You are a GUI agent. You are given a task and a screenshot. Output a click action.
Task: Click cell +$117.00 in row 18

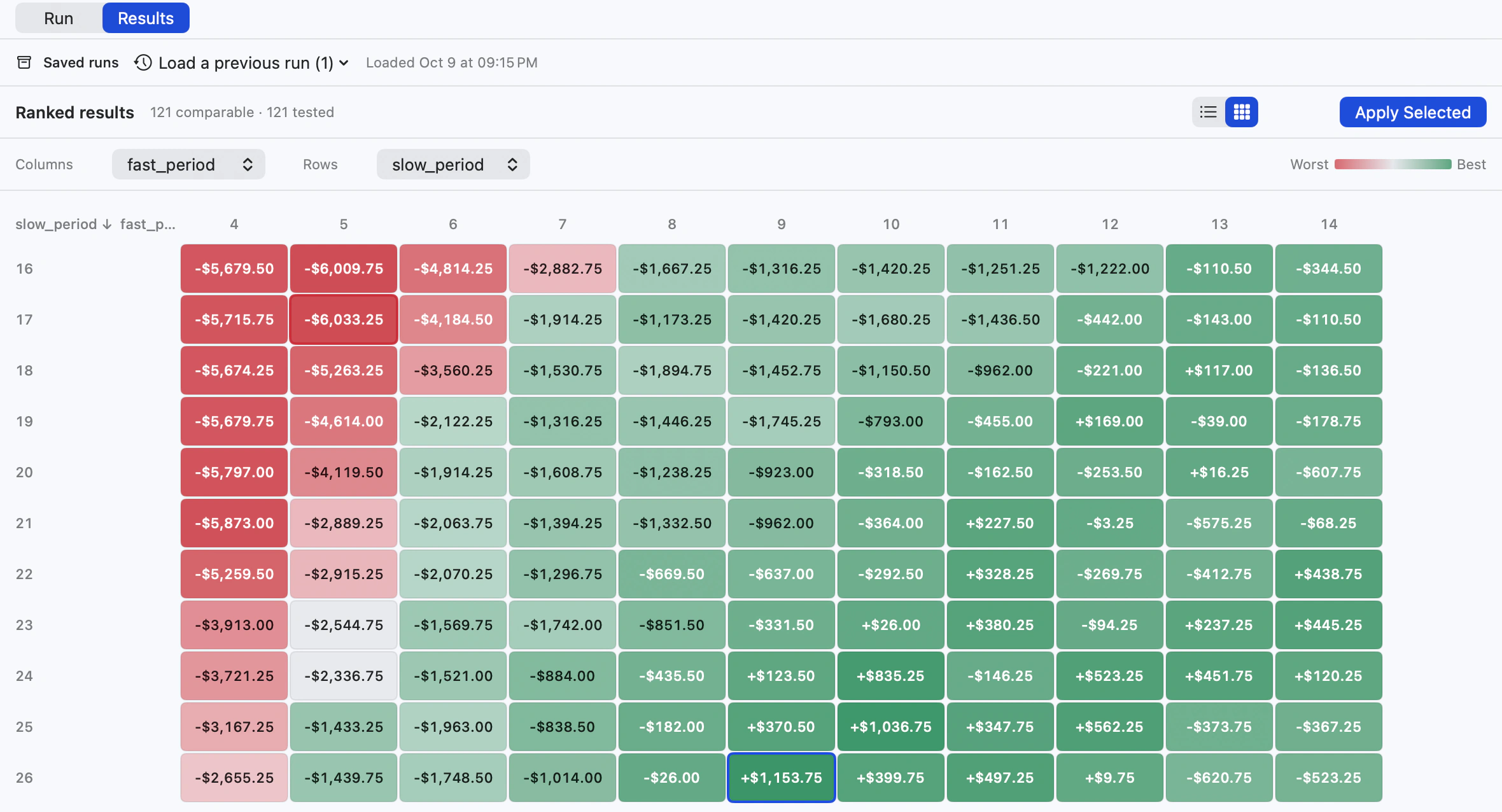click(1219, 370)
